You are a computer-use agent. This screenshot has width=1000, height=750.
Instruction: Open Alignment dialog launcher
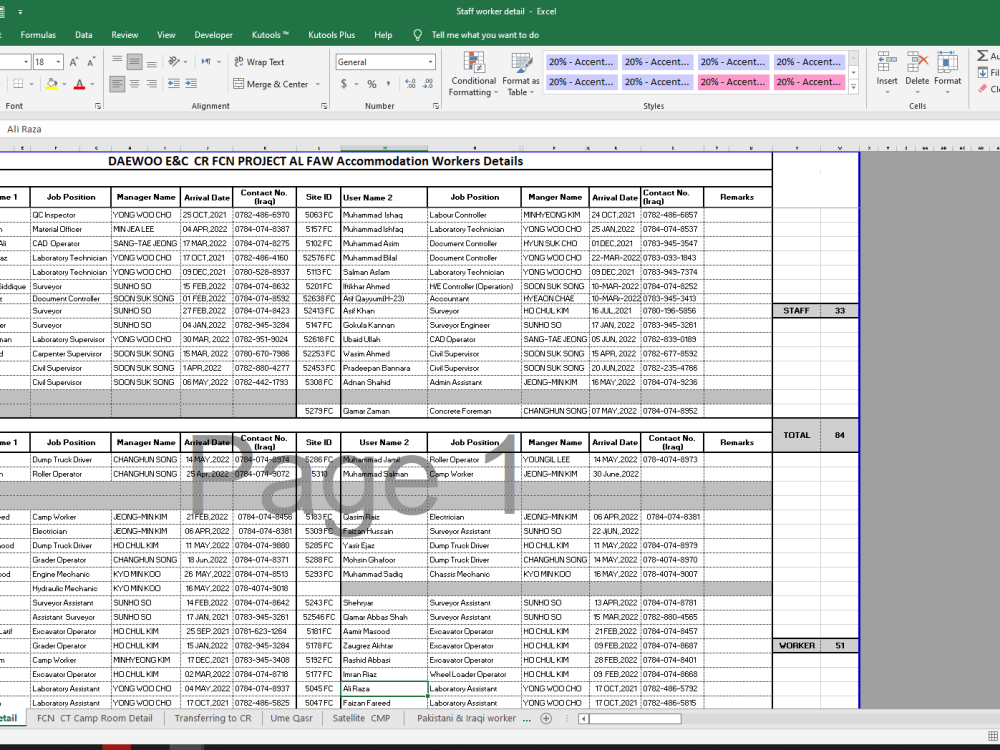coord(324,106)
